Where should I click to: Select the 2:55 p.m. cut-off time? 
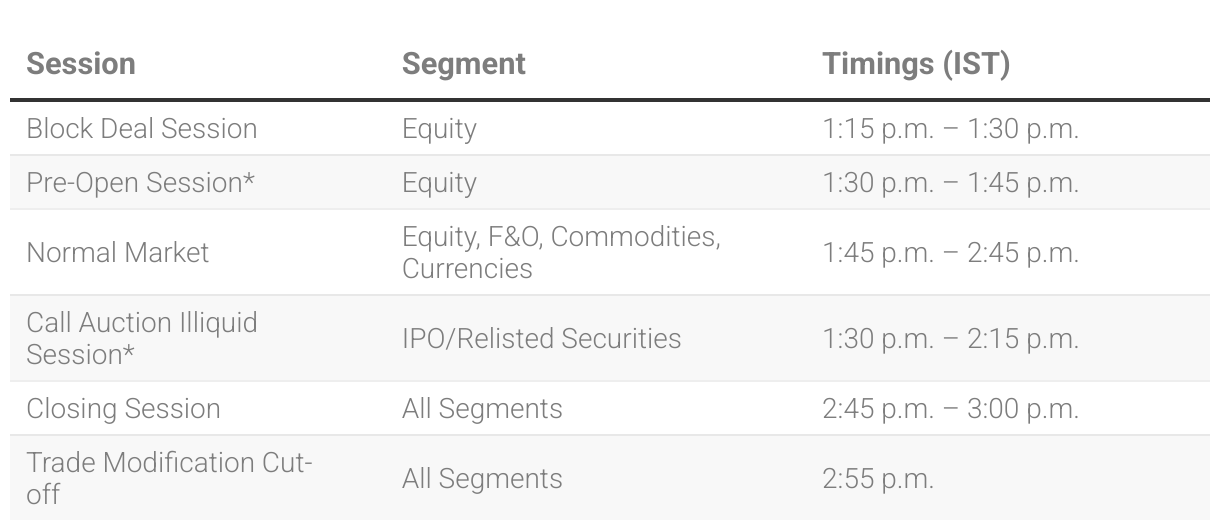click(877, 478)
